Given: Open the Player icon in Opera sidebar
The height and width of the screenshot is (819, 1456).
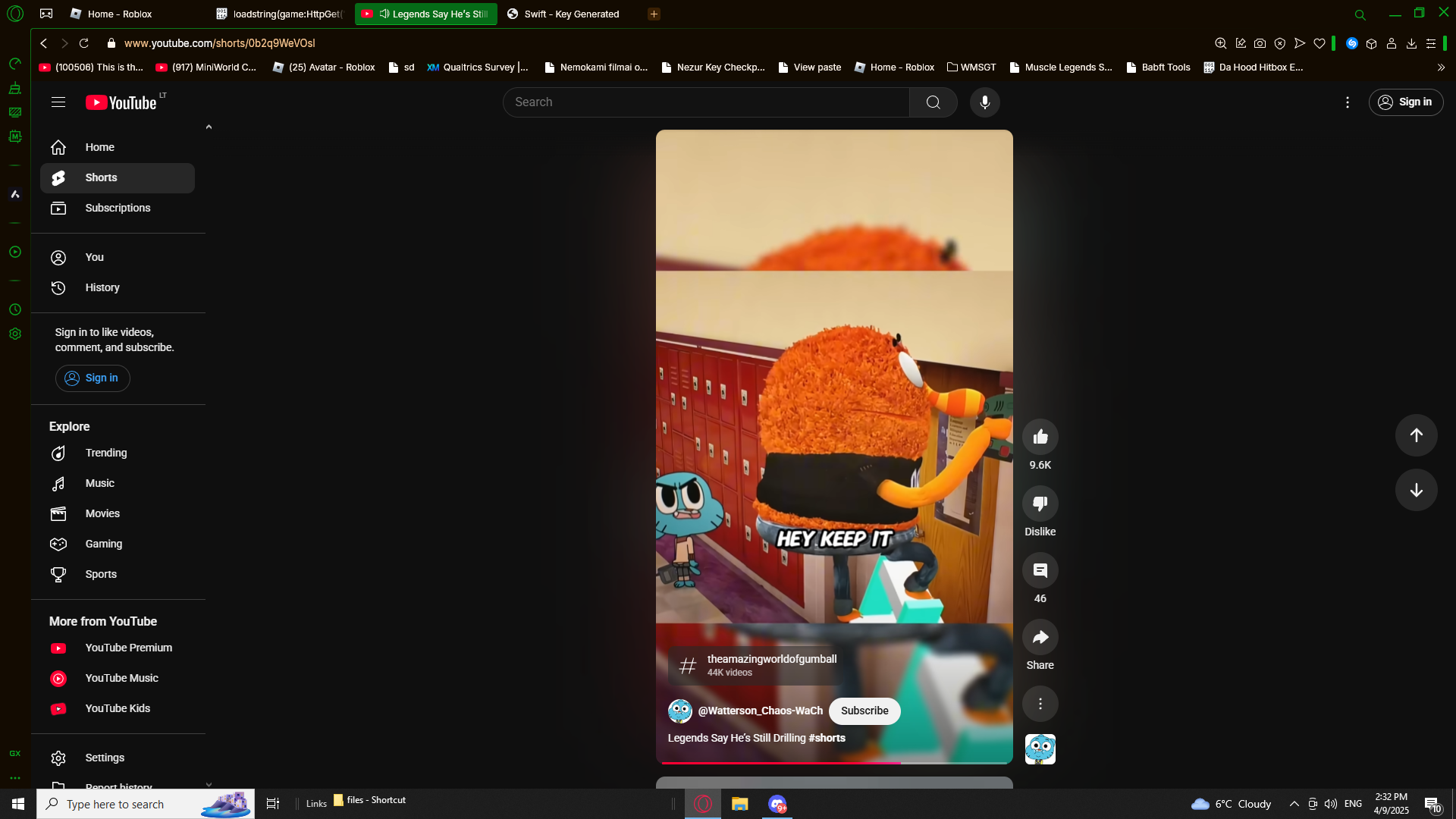Looking at the screenshot, I should tap(14, 252).
